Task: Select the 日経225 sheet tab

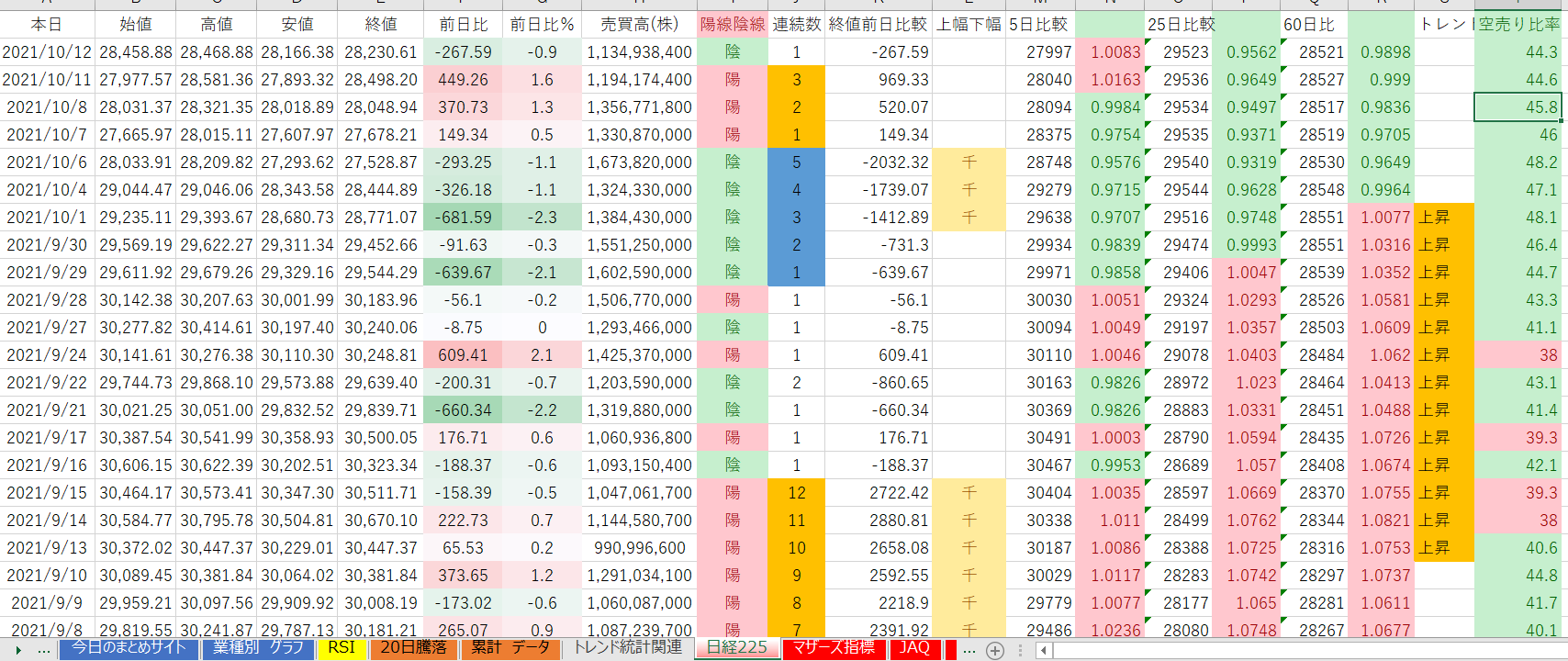Action: [x=736, y=648]
